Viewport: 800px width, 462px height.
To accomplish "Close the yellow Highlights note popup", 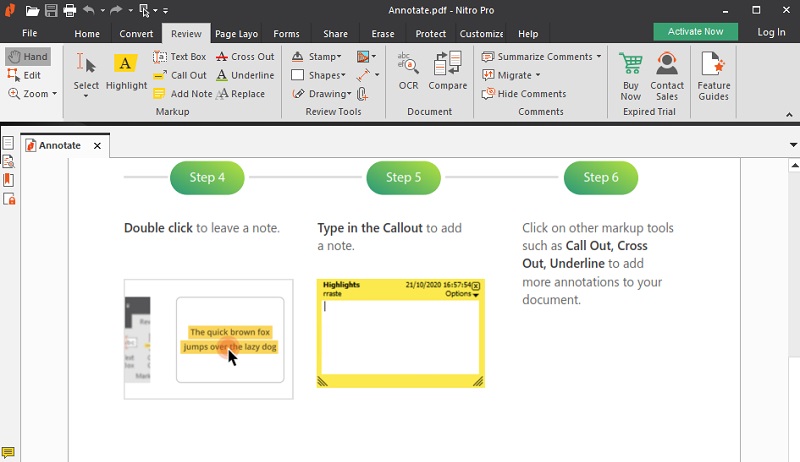I will (476, 286).
